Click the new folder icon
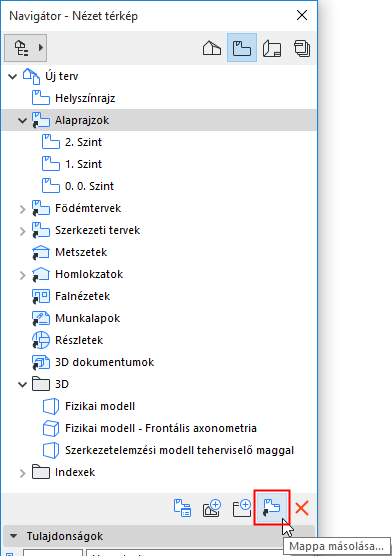Screen dimensions: 392x556 (242, 508)
